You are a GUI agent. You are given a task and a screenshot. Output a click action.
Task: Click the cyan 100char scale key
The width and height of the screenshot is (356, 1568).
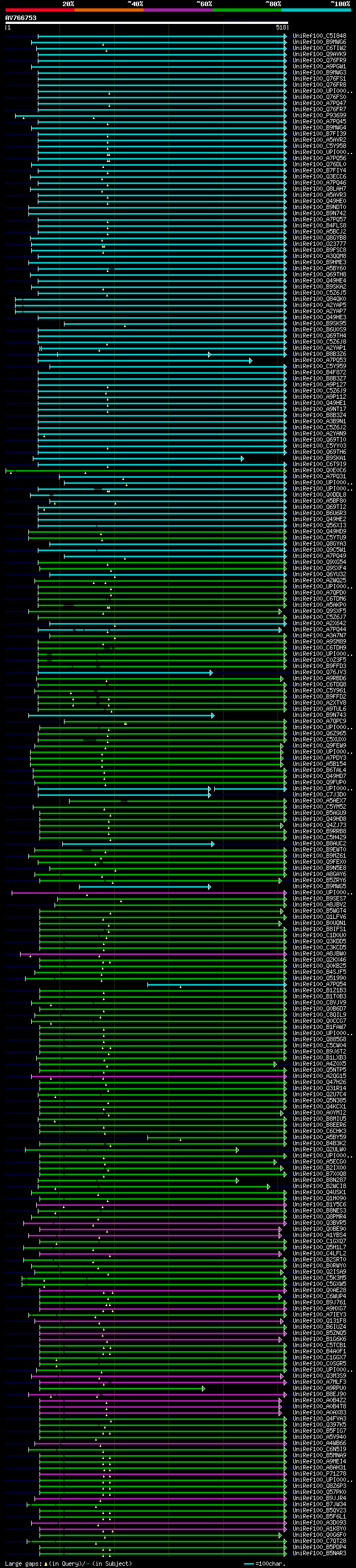248,1563
